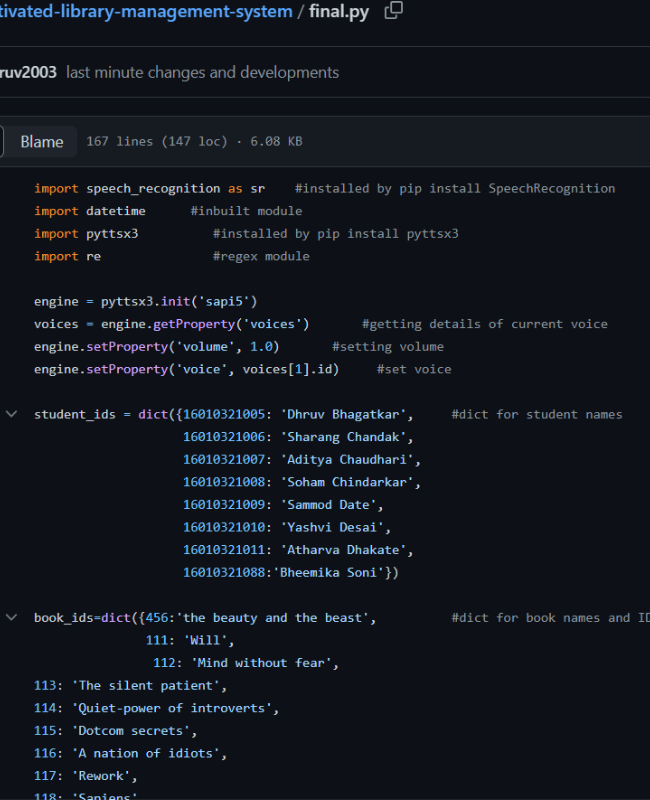The width and height of the screenshot is (650, 800).
Task: Click '#installed by pip install pyttsx3' comment
Action: [336, 234]
